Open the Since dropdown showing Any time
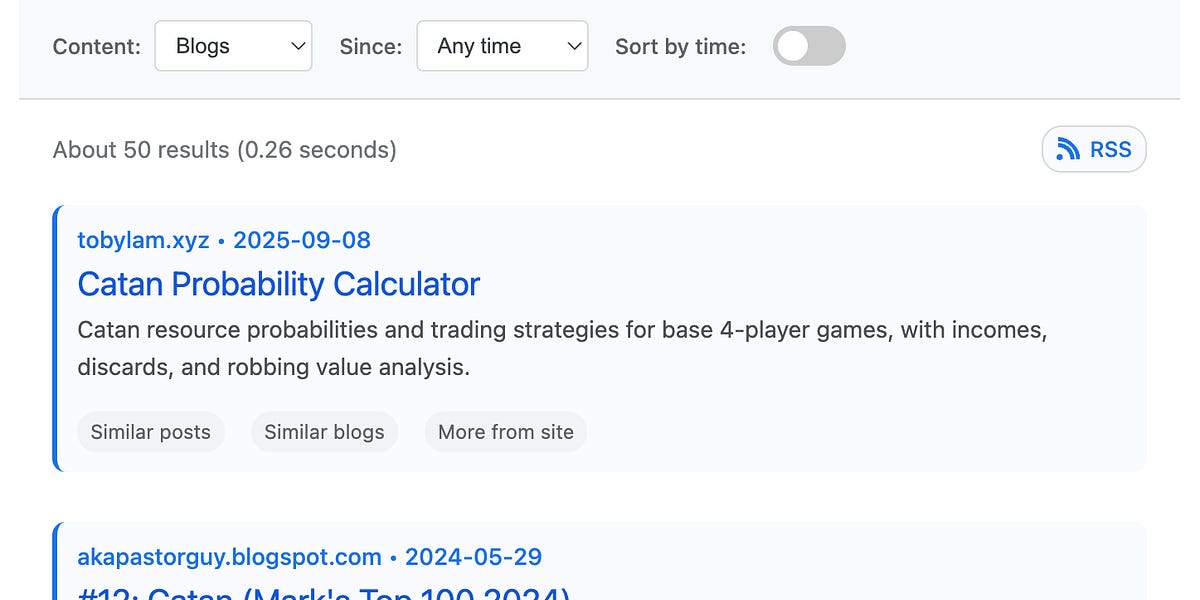Viewport: 1200px width, 600px height. (501, 45)
